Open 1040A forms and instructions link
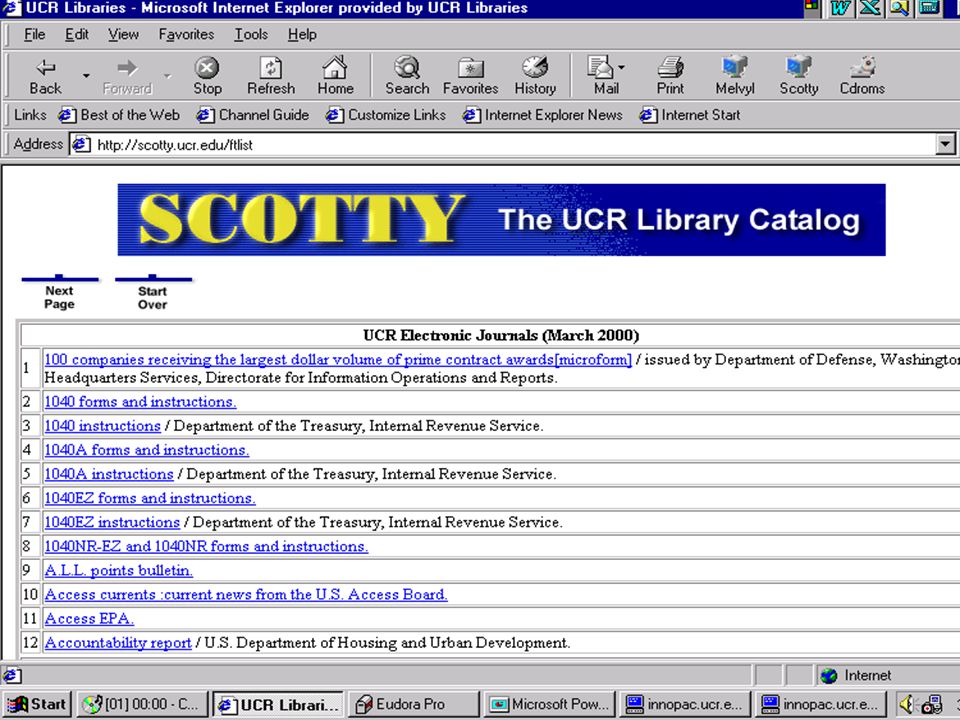This screenshot has width=960, height=720. coord(147,450)
